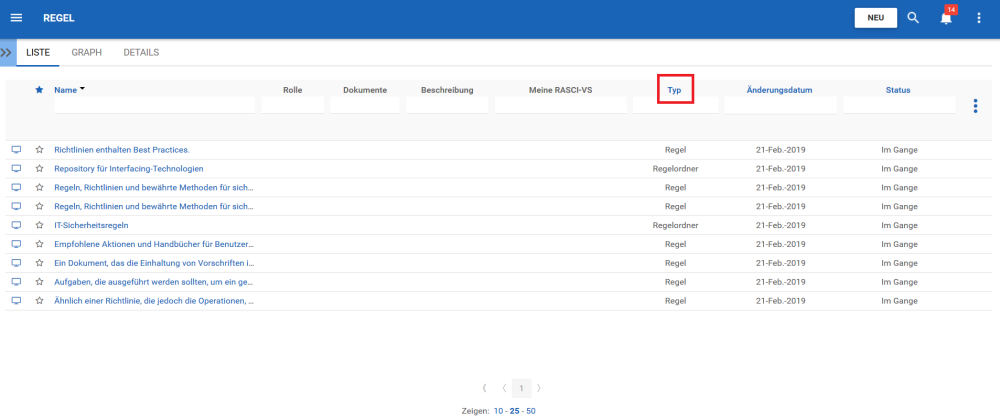Open Aufgaben, die ausgeführt werden link

154,282
